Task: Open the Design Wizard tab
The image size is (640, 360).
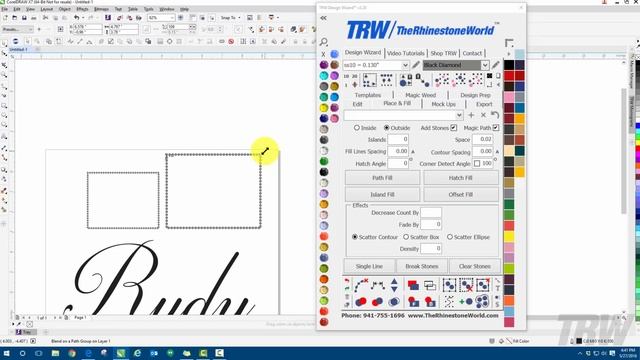Action: pos(362,53)
